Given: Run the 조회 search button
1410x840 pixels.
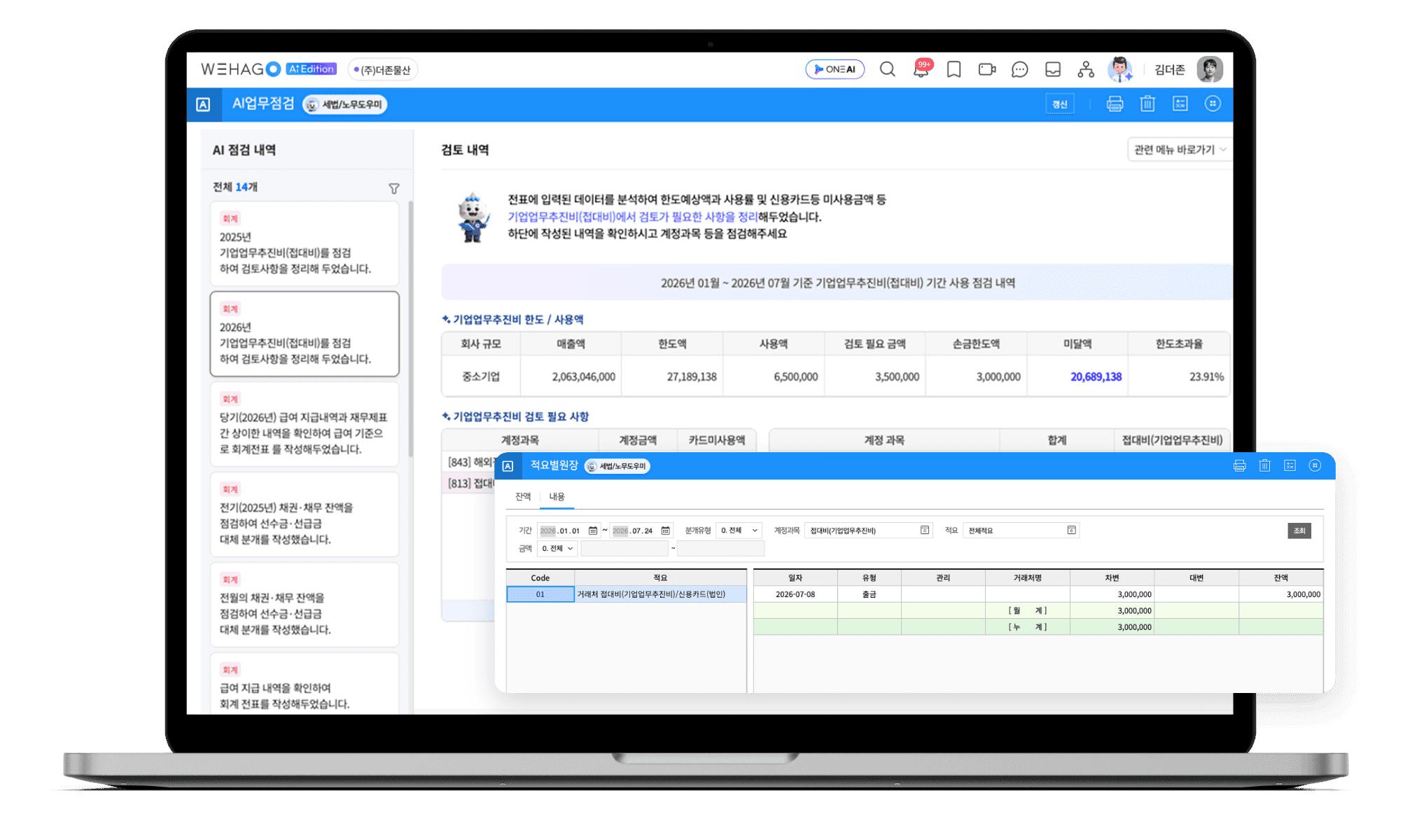Looking at the screenshot, I should (x=1299, y=531).
